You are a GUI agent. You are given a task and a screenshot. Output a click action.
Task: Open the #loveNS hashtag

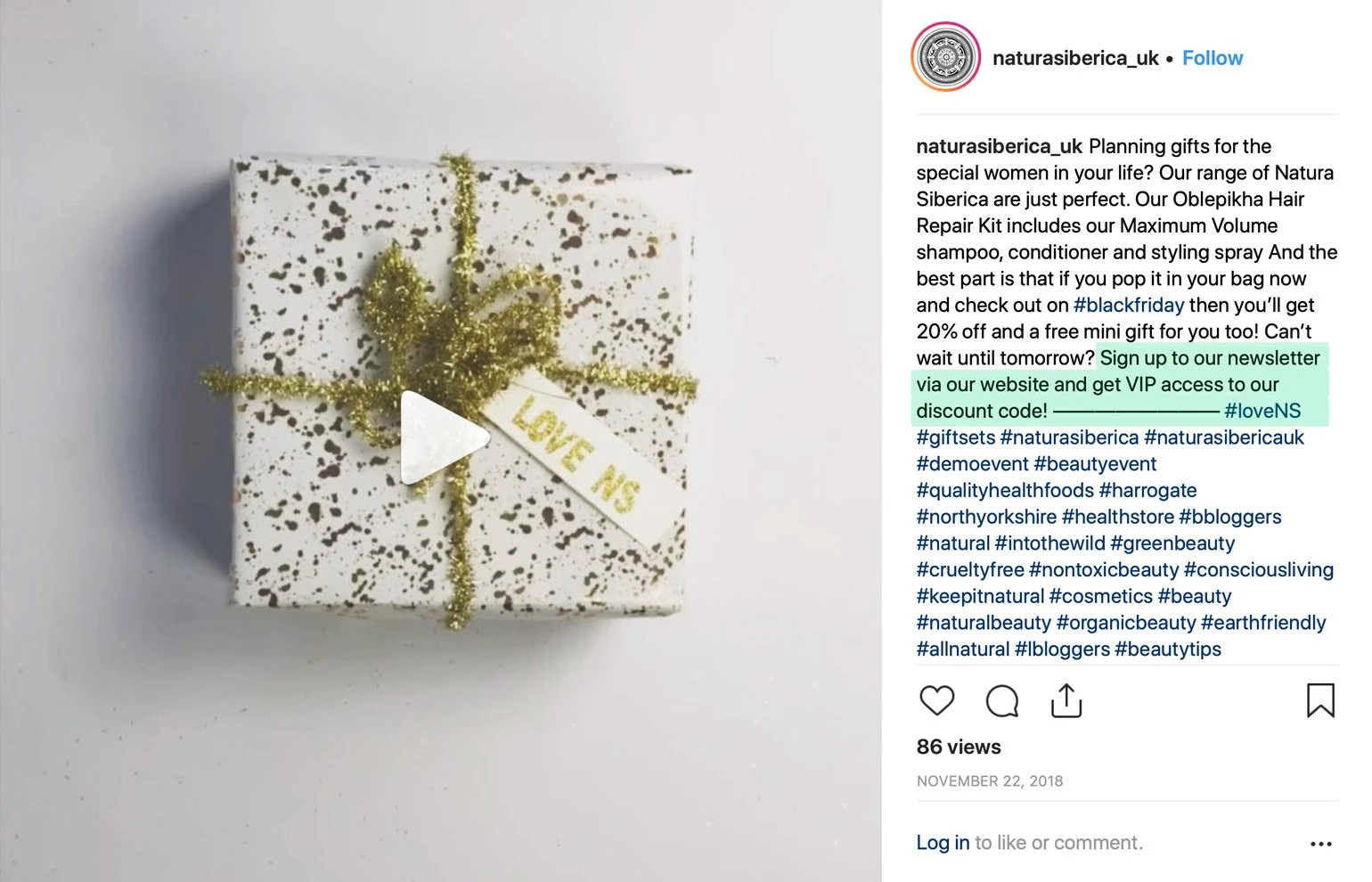tap(1262, 411)
